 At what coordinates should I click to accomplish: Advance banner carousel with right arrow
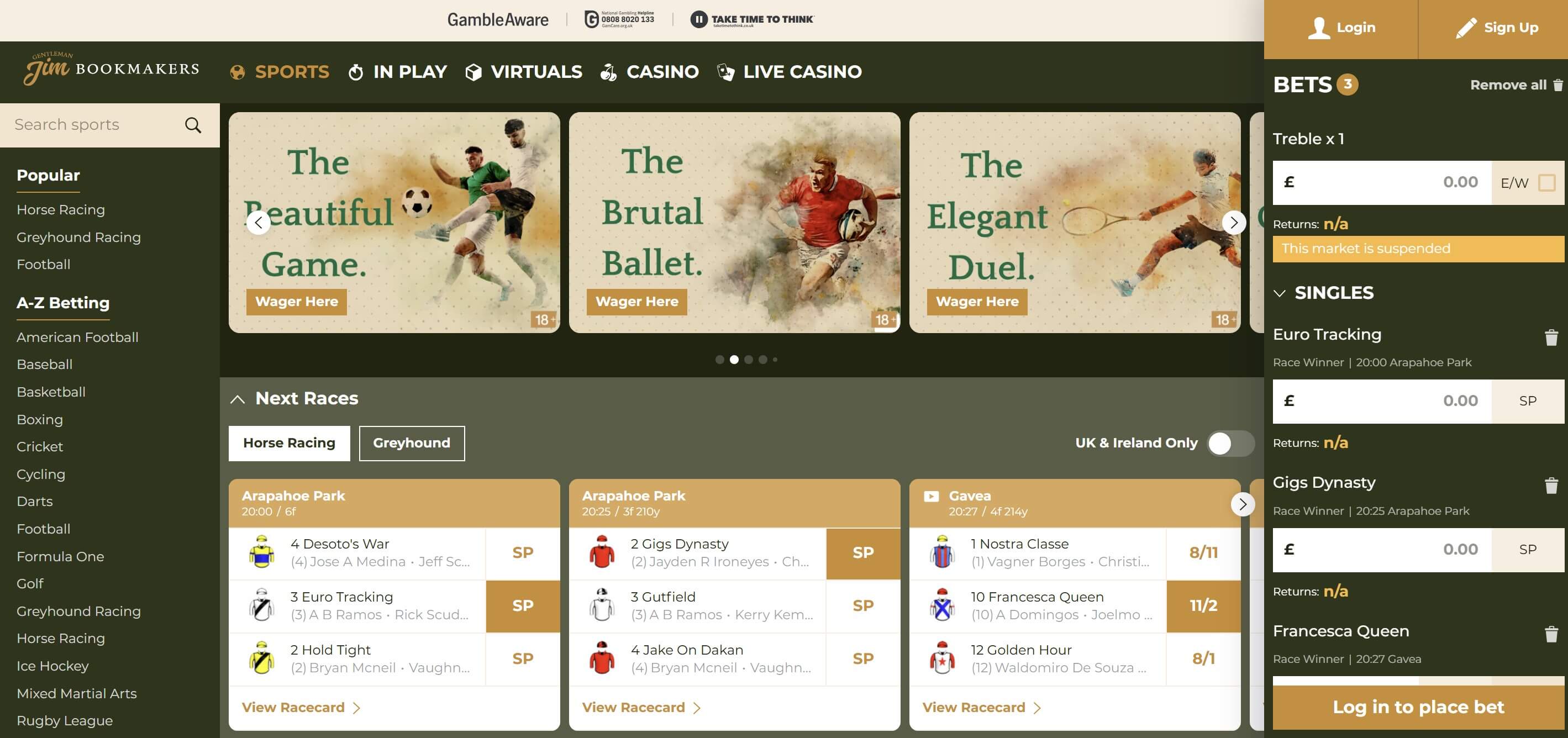1234,223
